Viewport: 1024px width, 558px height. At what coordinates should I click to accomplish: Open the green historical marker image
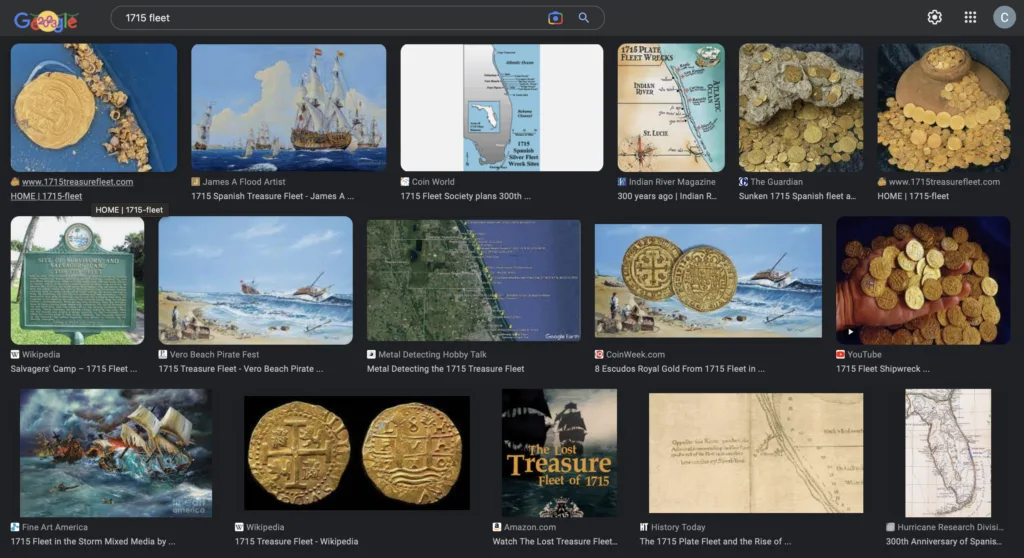coord(77,280)
